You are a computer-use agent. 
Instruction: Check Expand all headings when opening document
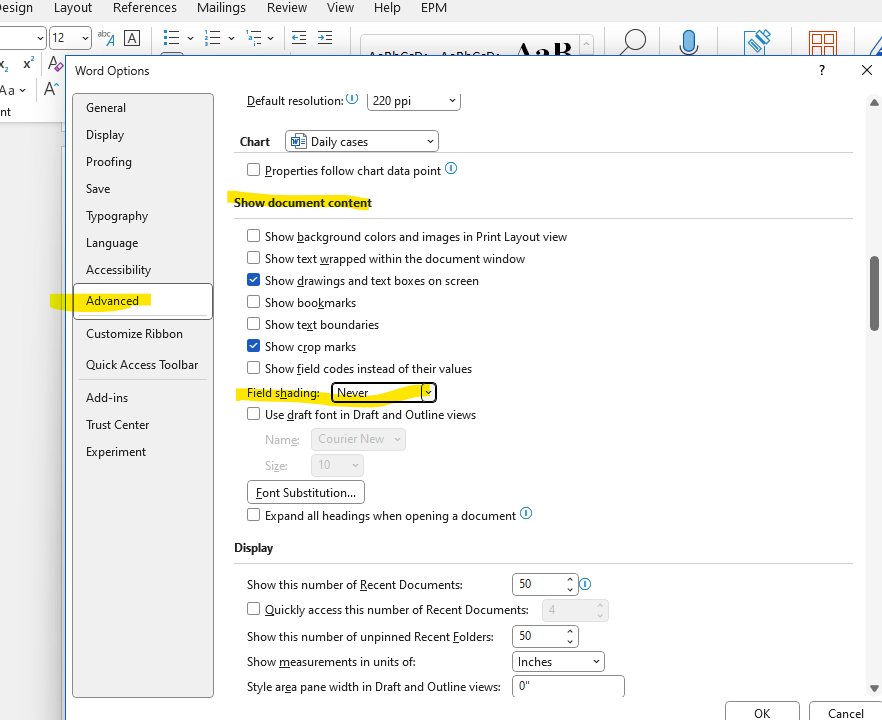(x=254, y=515)
